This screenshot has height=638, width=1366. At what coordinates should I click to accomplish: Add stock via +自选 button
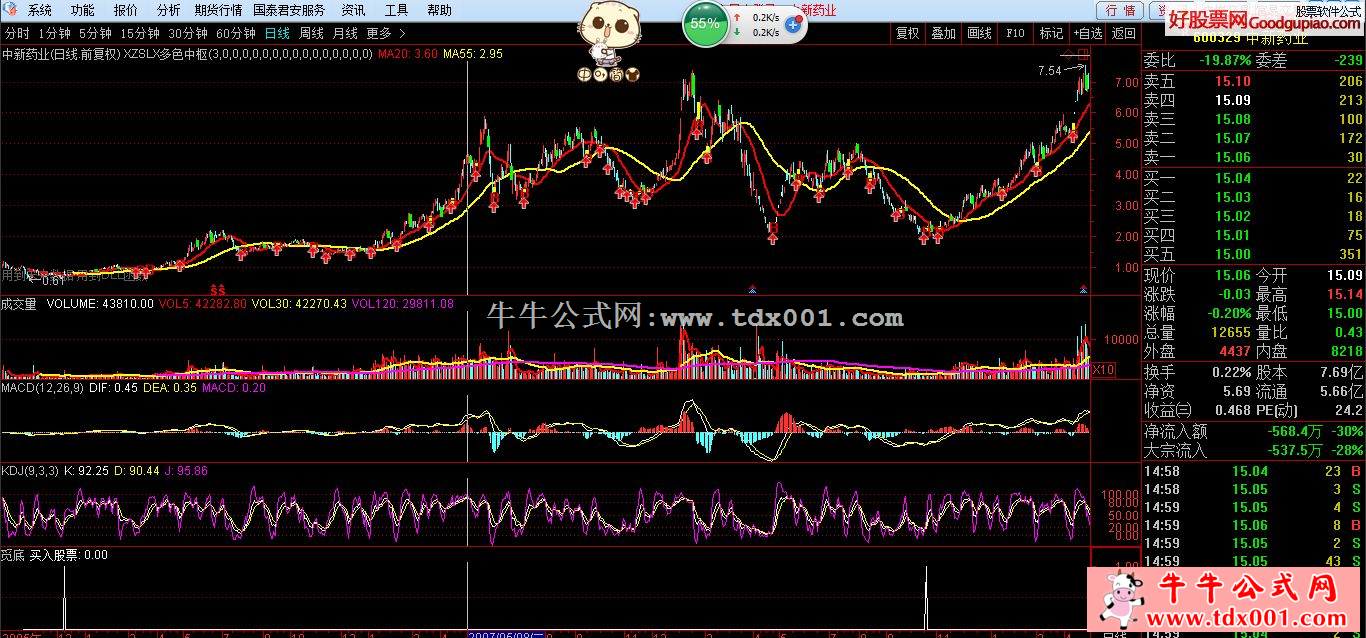coord(1088,33)
